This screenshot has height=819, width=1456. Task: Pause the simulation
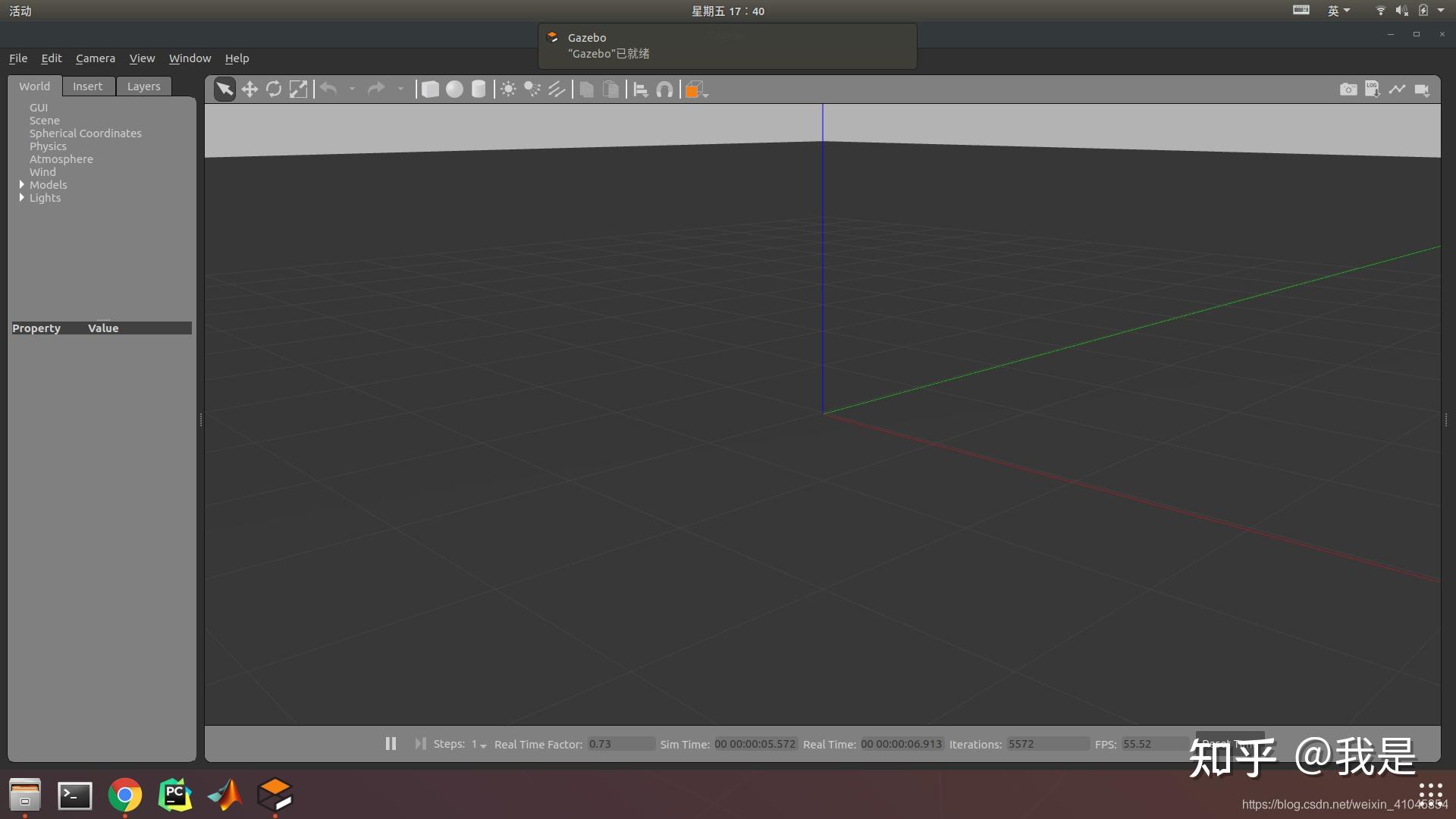coord(391,744)
